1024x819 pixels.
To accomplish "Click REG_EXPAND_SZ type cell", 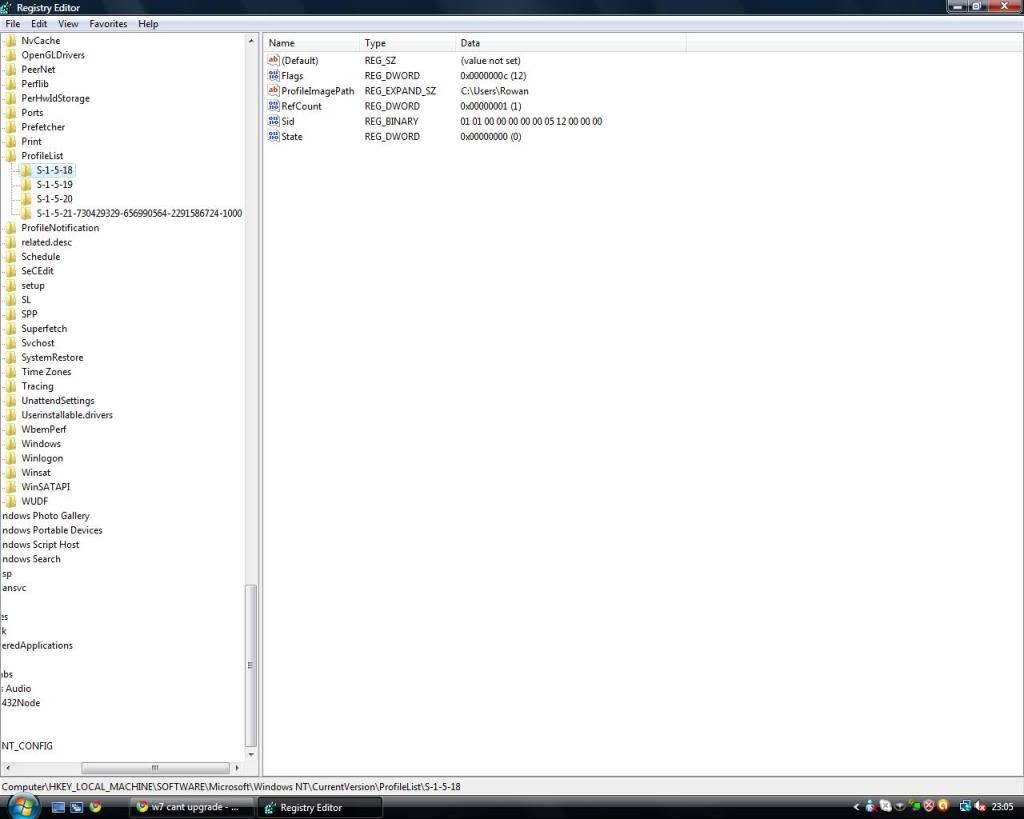I will [400, 91].
